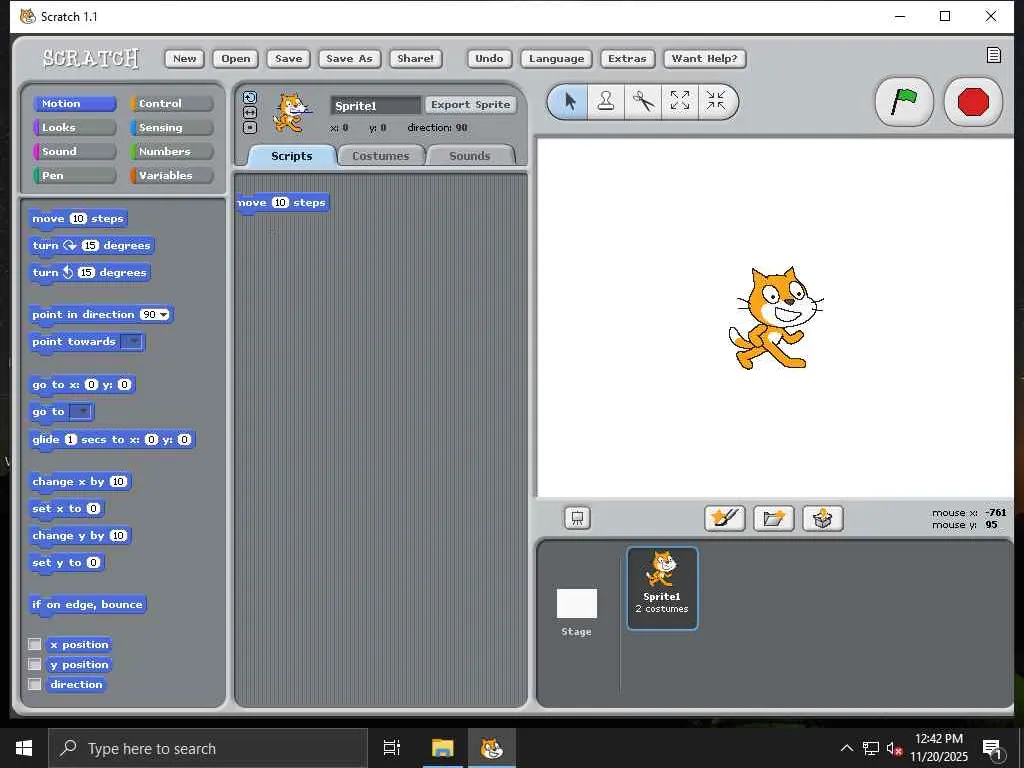Click choose new sprite from file button
The width and height of the screenshot is (1024, 768).
774,519
